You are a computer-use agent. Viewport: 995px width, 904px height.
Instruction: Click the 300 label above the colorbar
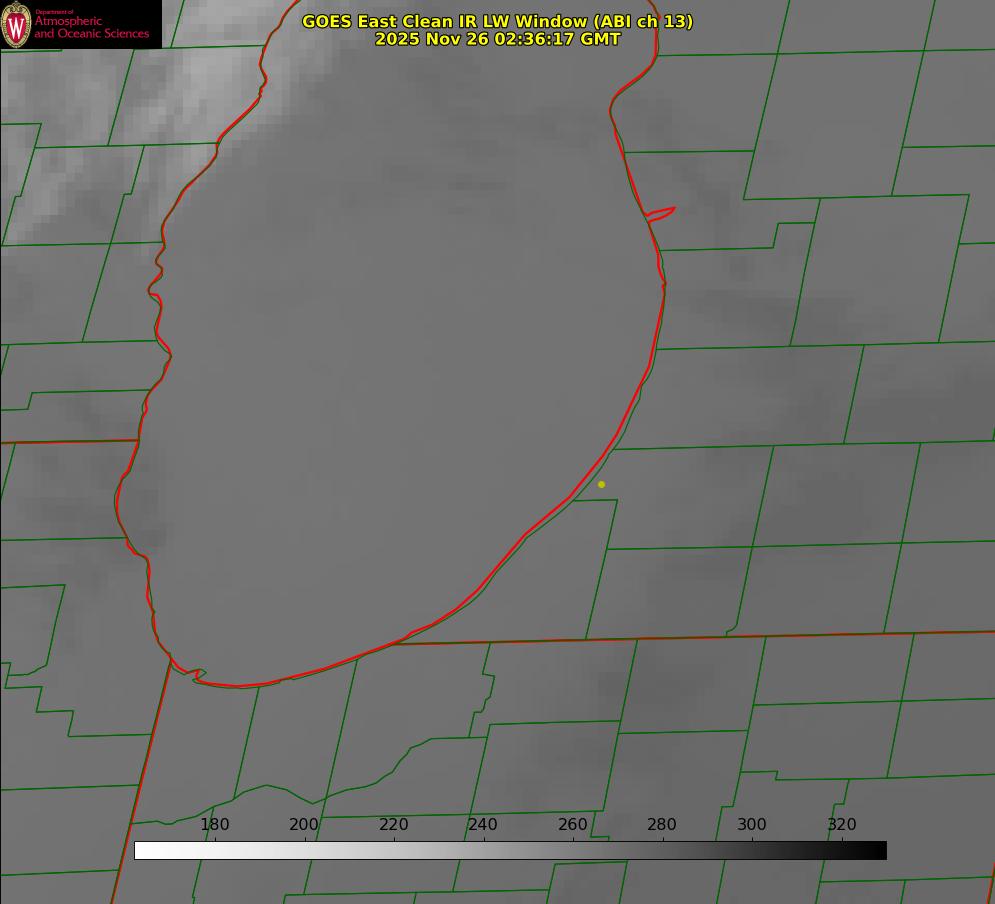pyautogui.click(x=752, y=824)
